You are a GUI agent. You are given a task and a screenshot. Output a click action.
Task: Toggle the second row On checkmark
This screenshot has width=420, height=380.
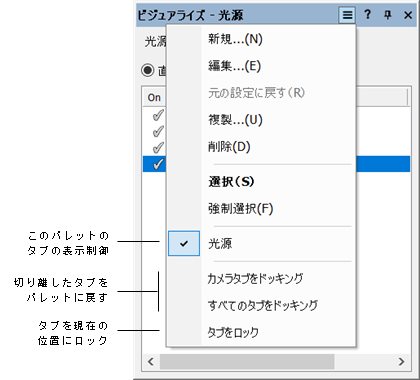pos(158,131)
